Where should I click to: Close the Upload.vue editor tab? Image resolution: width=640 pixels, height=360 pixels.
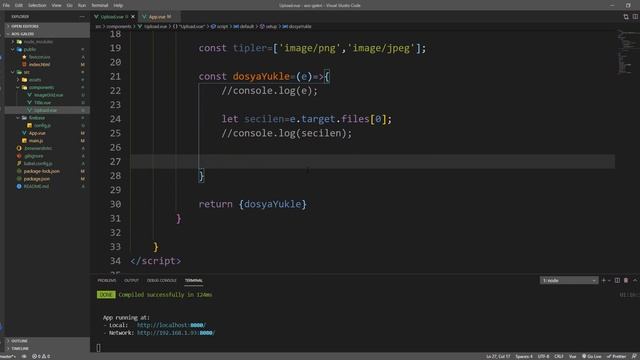[133, 17]
